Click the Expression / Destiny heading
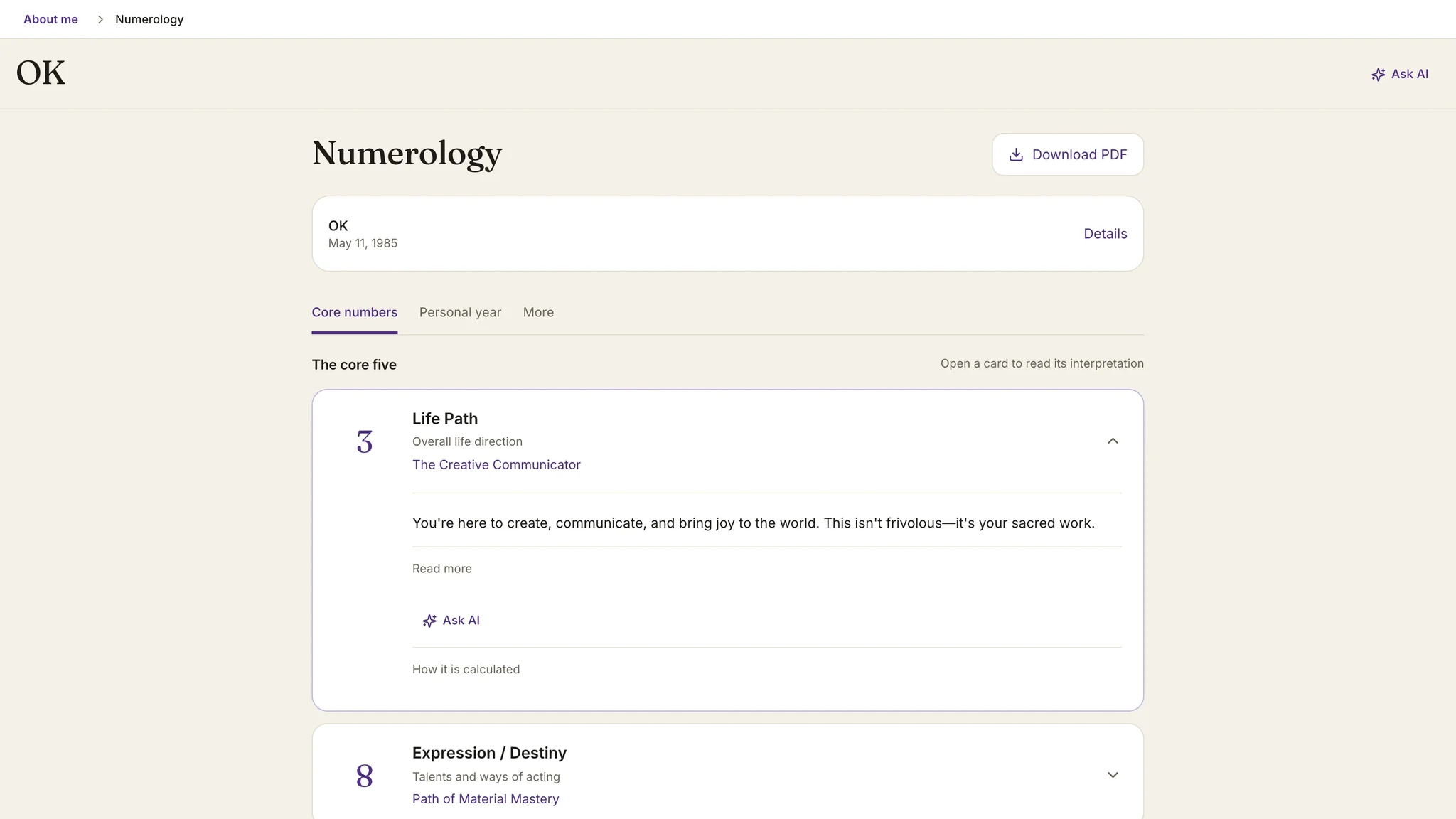The image size is (1456, 819). point(489,753)
